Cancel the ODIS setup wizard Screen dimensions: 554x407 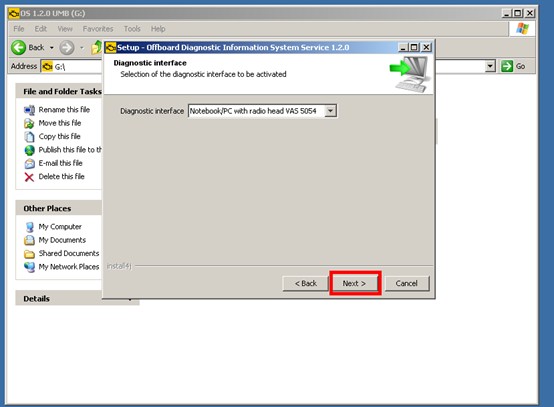(407, 283)
